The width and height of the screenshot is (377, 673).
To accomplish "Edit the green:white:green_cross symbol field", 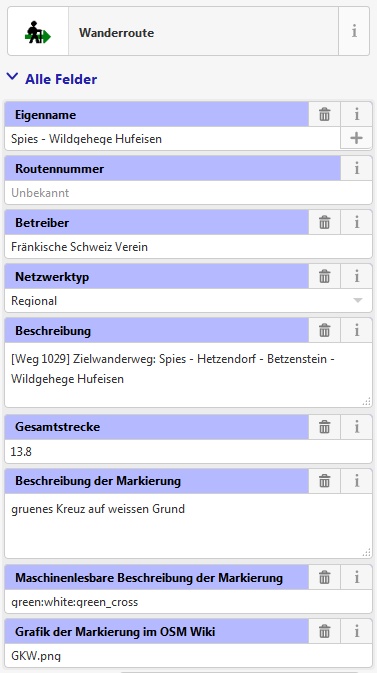I will click(x=188, y=602).
